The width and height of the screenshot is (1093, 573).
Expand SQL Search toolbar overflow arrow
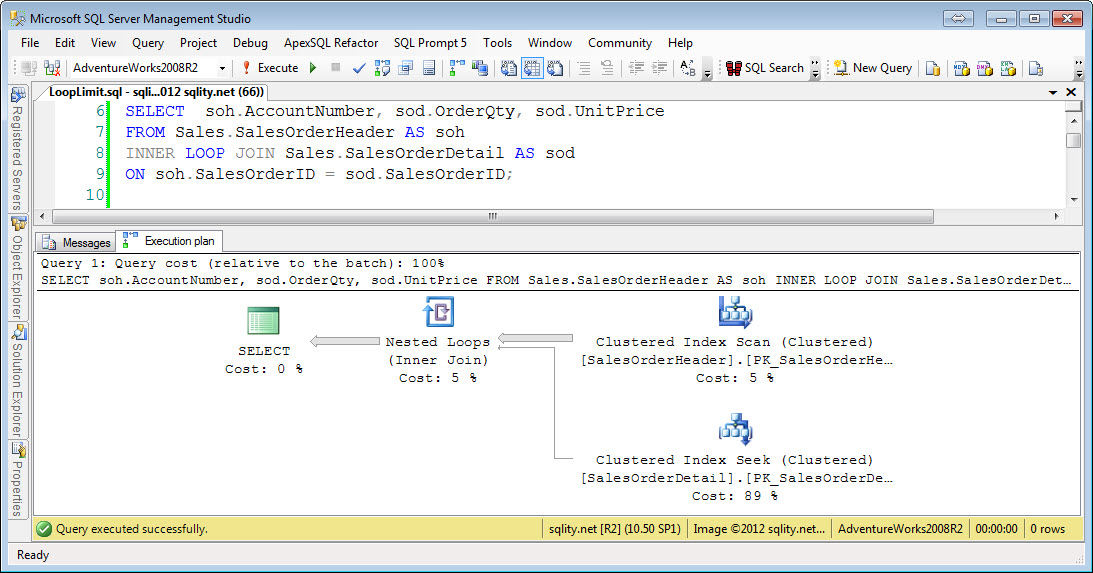815,68
